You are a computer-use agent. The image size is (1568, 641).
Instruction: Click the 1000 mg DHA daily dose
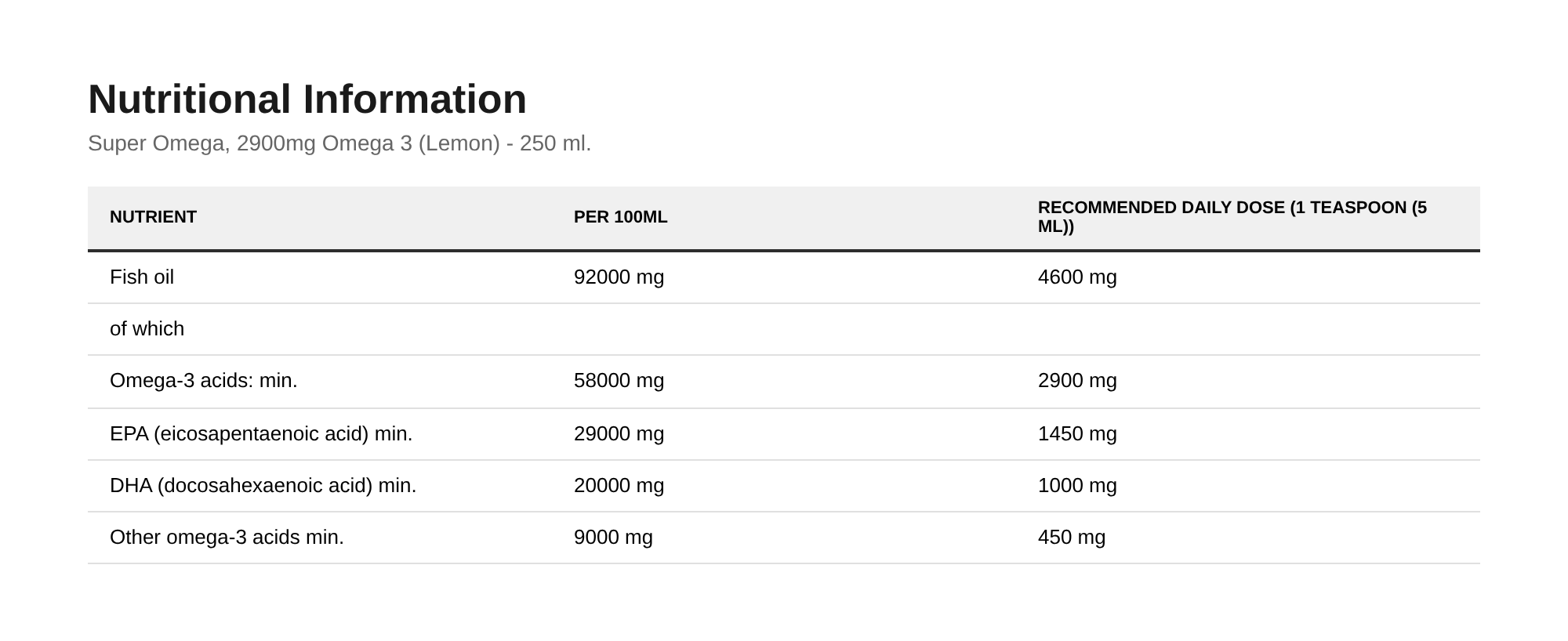(x=1077, y=485)
